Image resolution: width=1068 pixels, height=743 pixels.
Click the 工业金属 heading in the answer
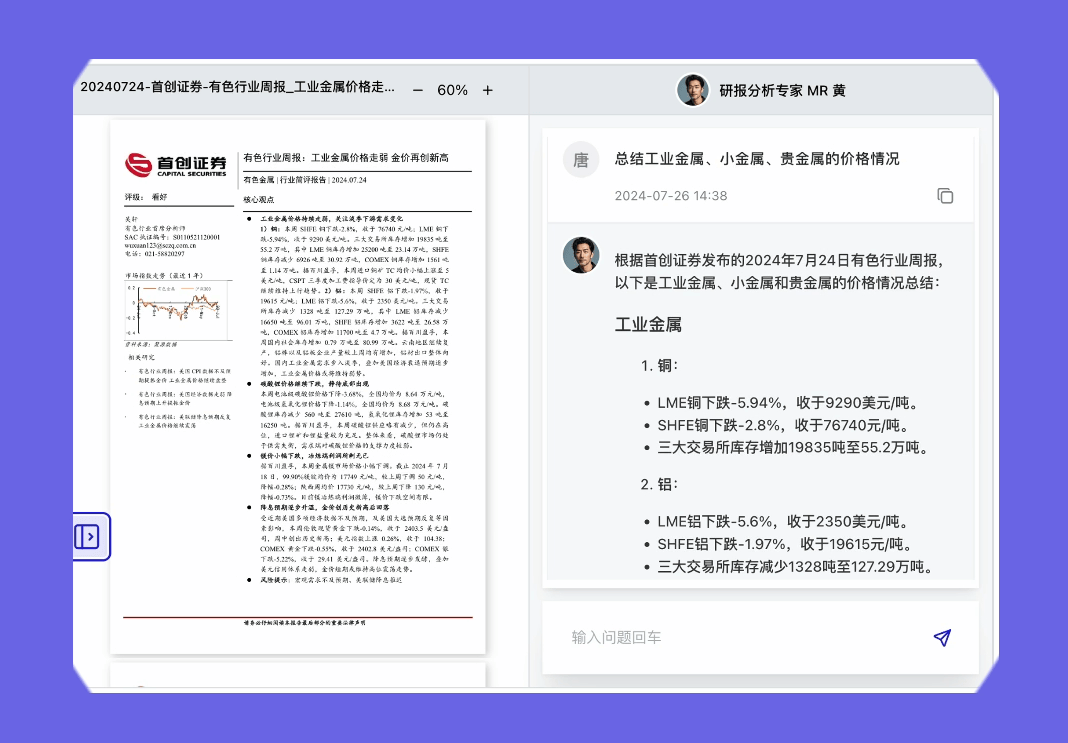point(648,324)
